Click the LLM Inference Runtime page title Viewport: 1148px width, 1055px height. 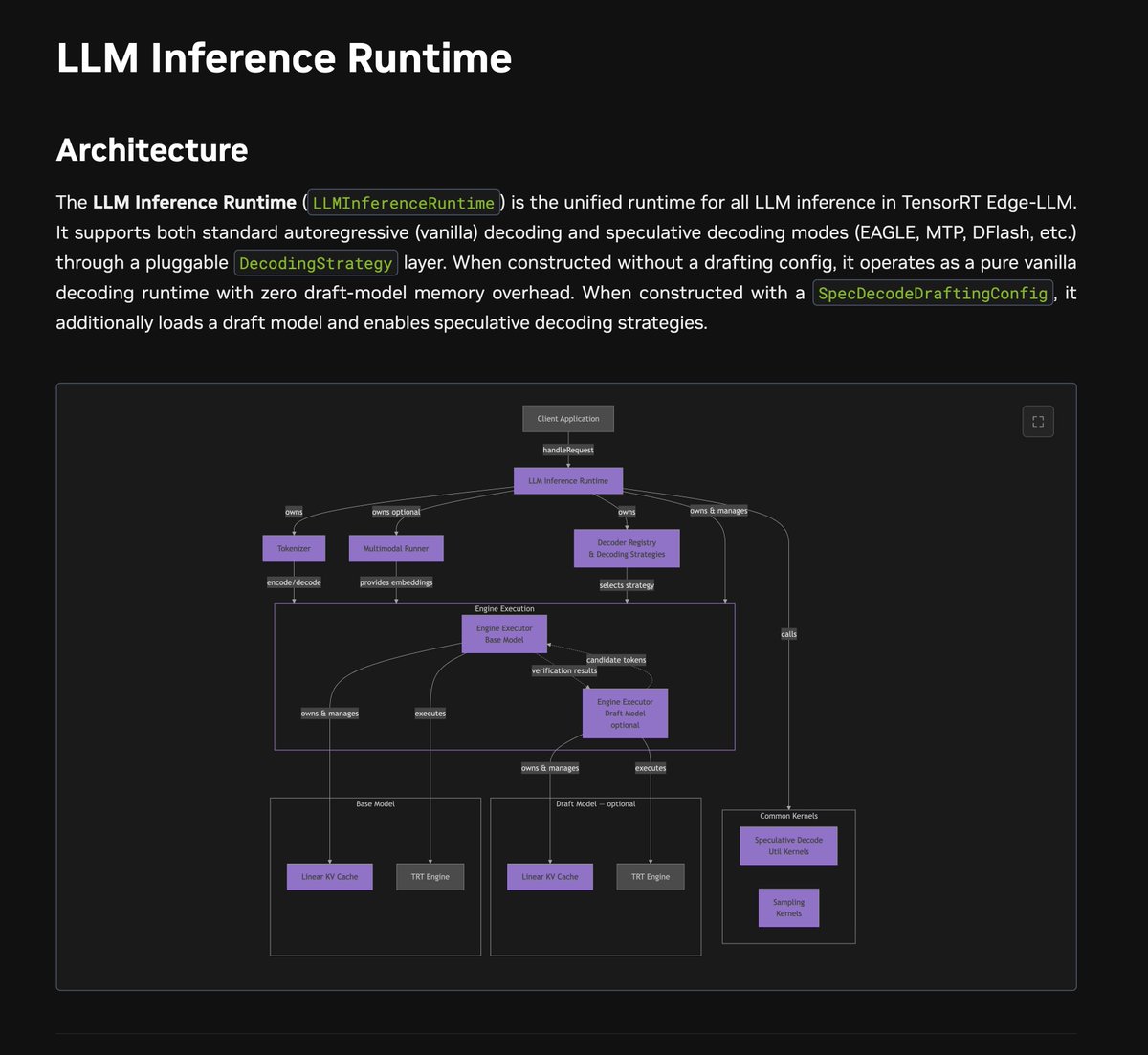[x=284, y=58]
